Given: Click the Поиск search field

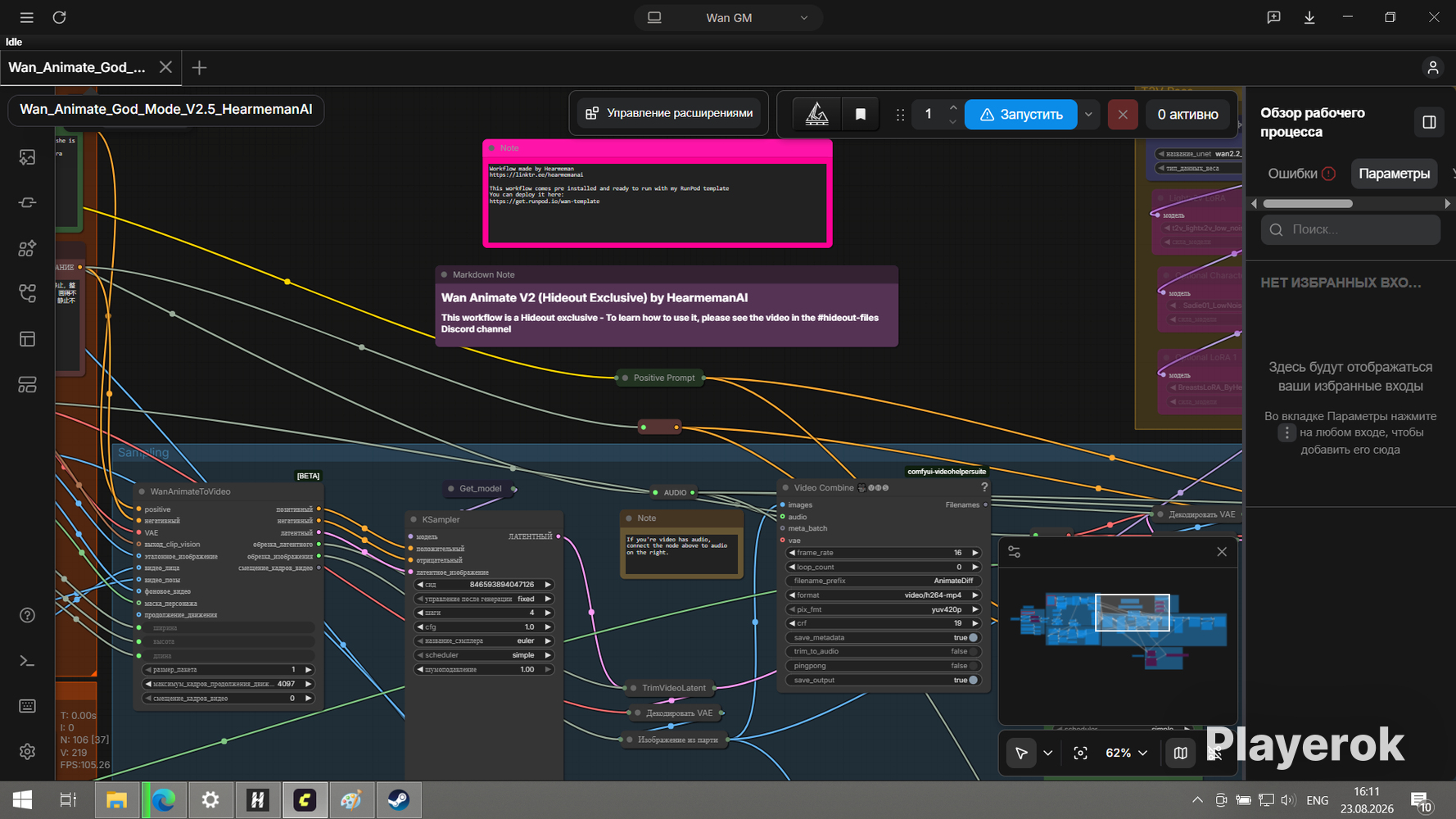Looking at the screenshot, I should 1350,230.
